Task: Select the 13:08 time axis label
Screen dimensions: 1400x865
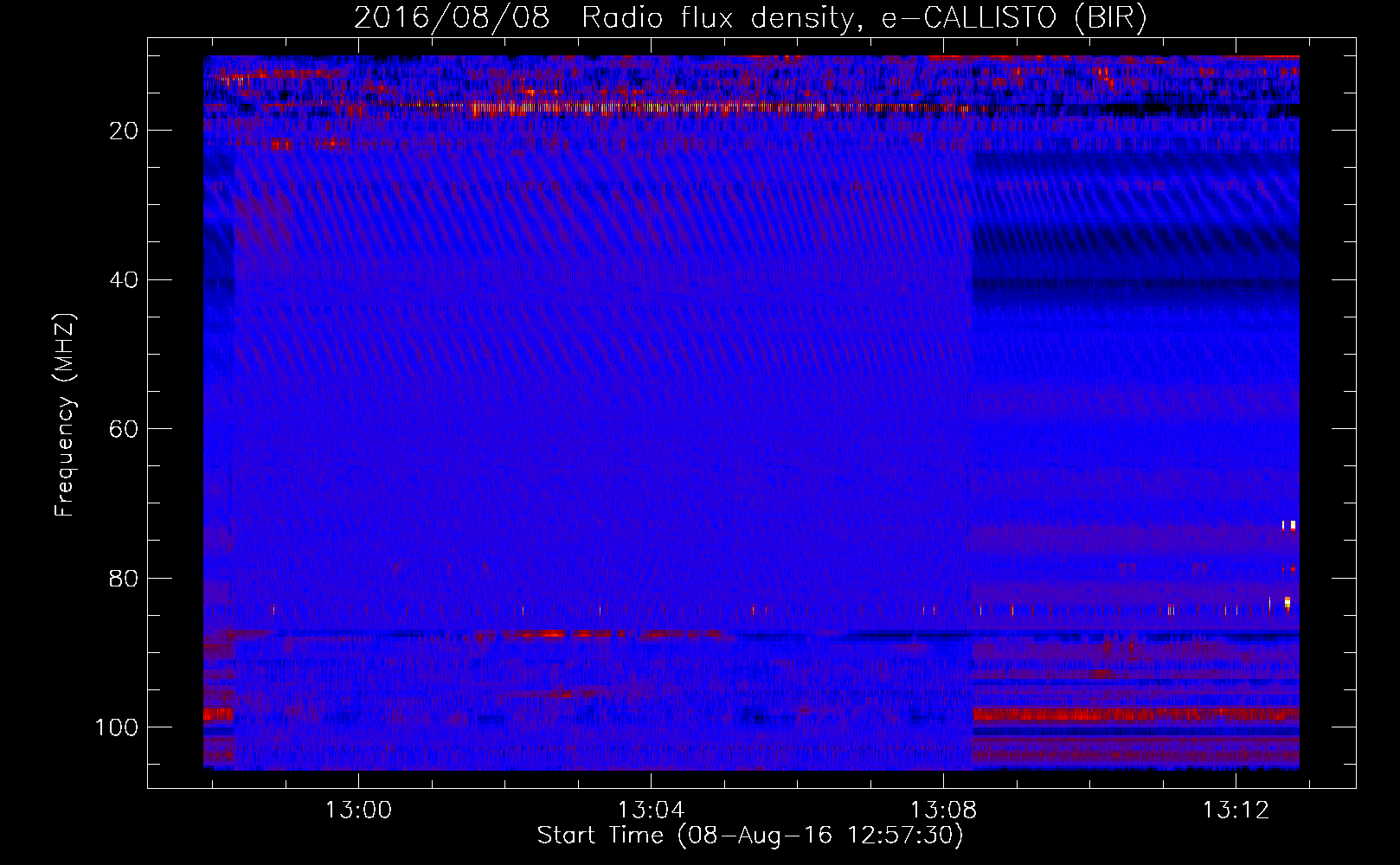Action: point(943,810)
